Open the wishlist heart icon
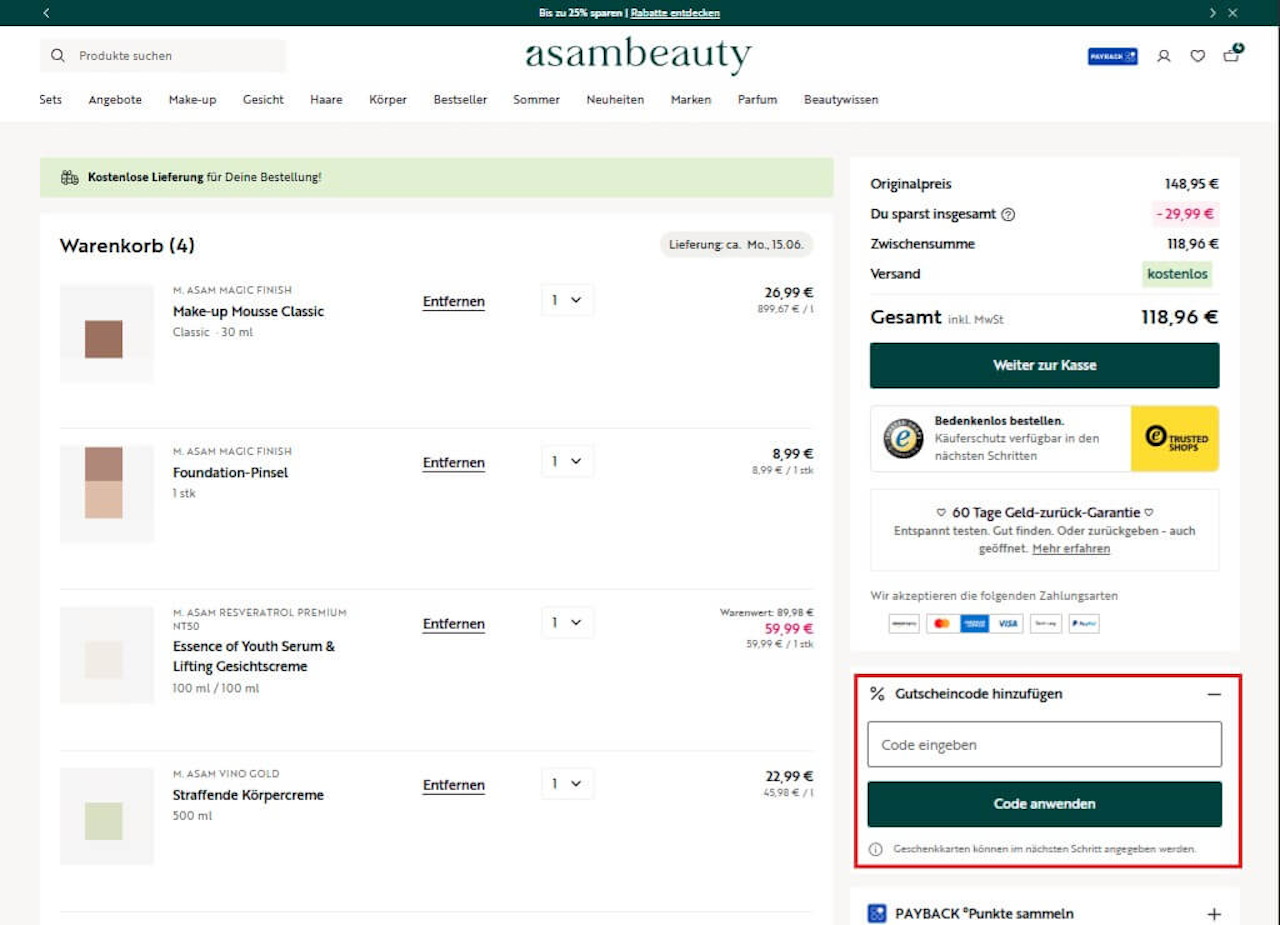Screen dimensions: 1280x925 point(1197,56)
